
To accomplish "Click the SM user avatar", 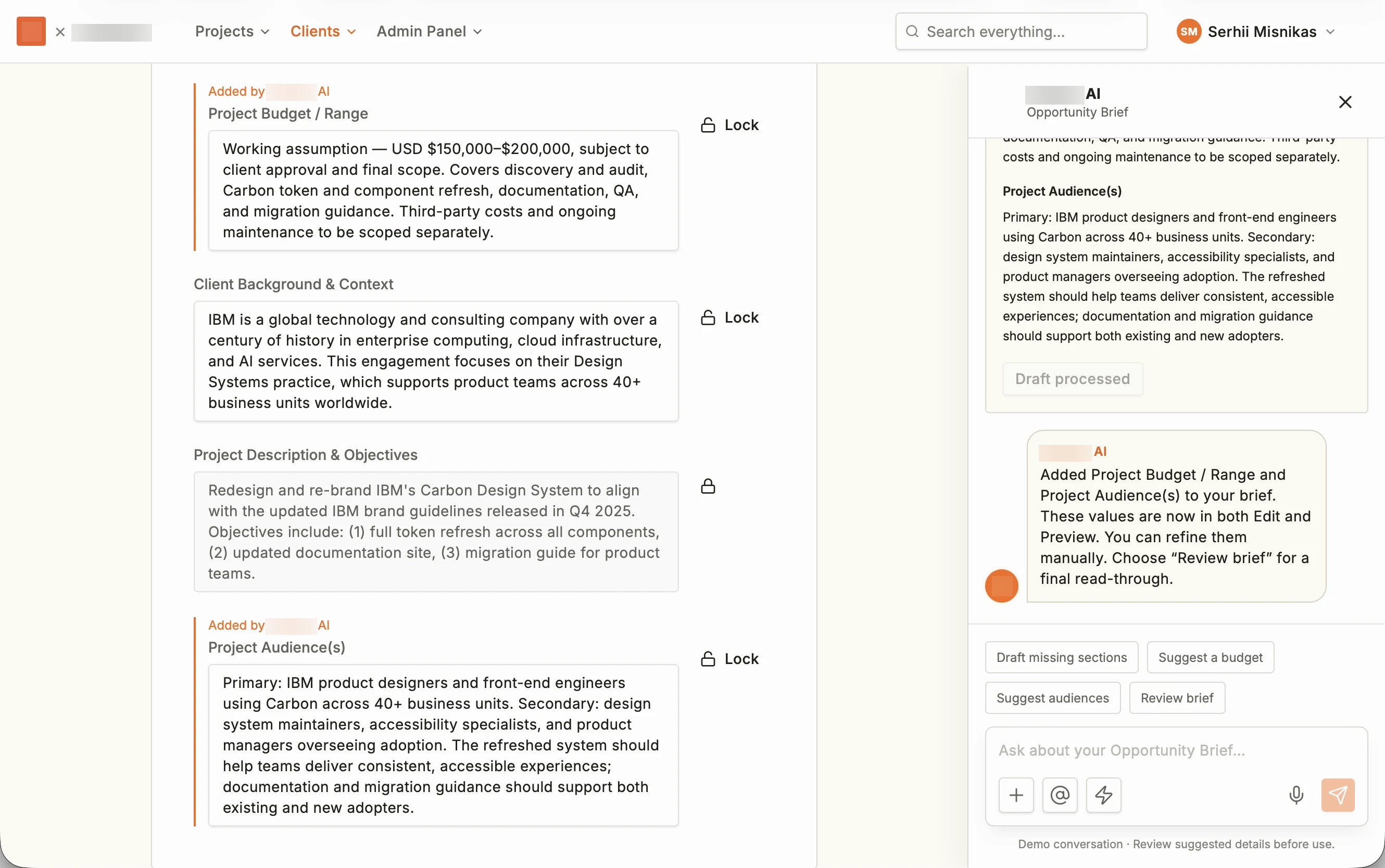I will click(x=1189, y=32).
